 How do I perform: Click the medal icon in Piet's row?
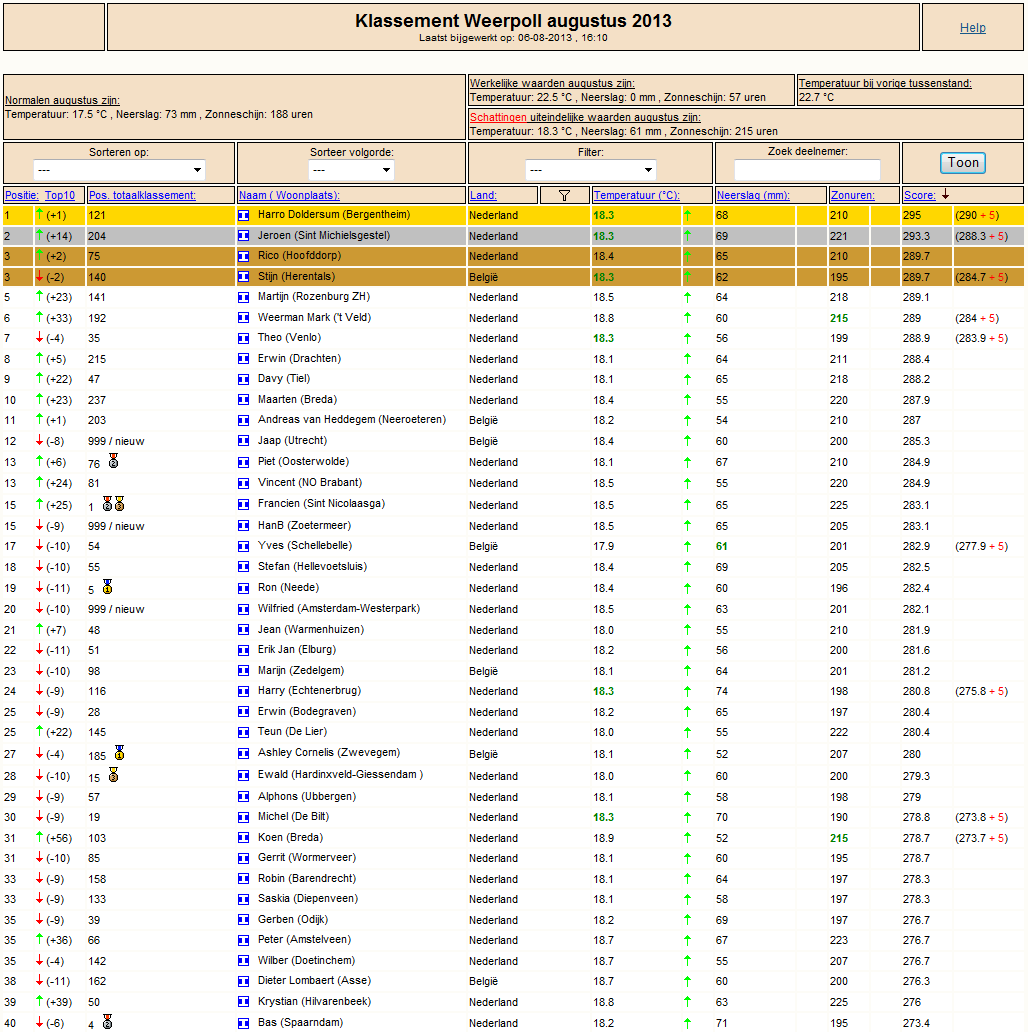113,462
